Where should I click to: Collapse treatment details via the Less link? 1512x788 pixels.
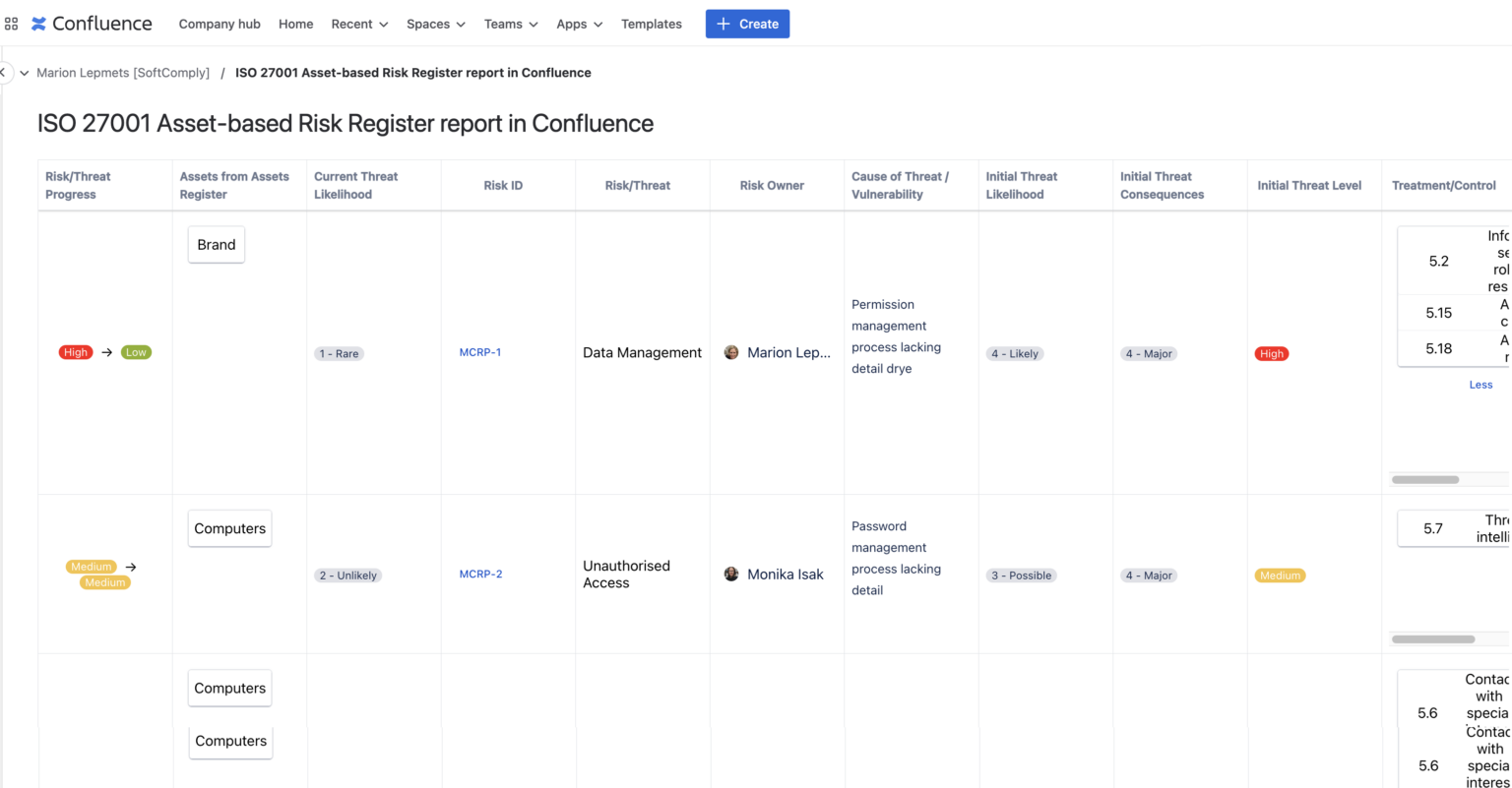pos(1480,384)
